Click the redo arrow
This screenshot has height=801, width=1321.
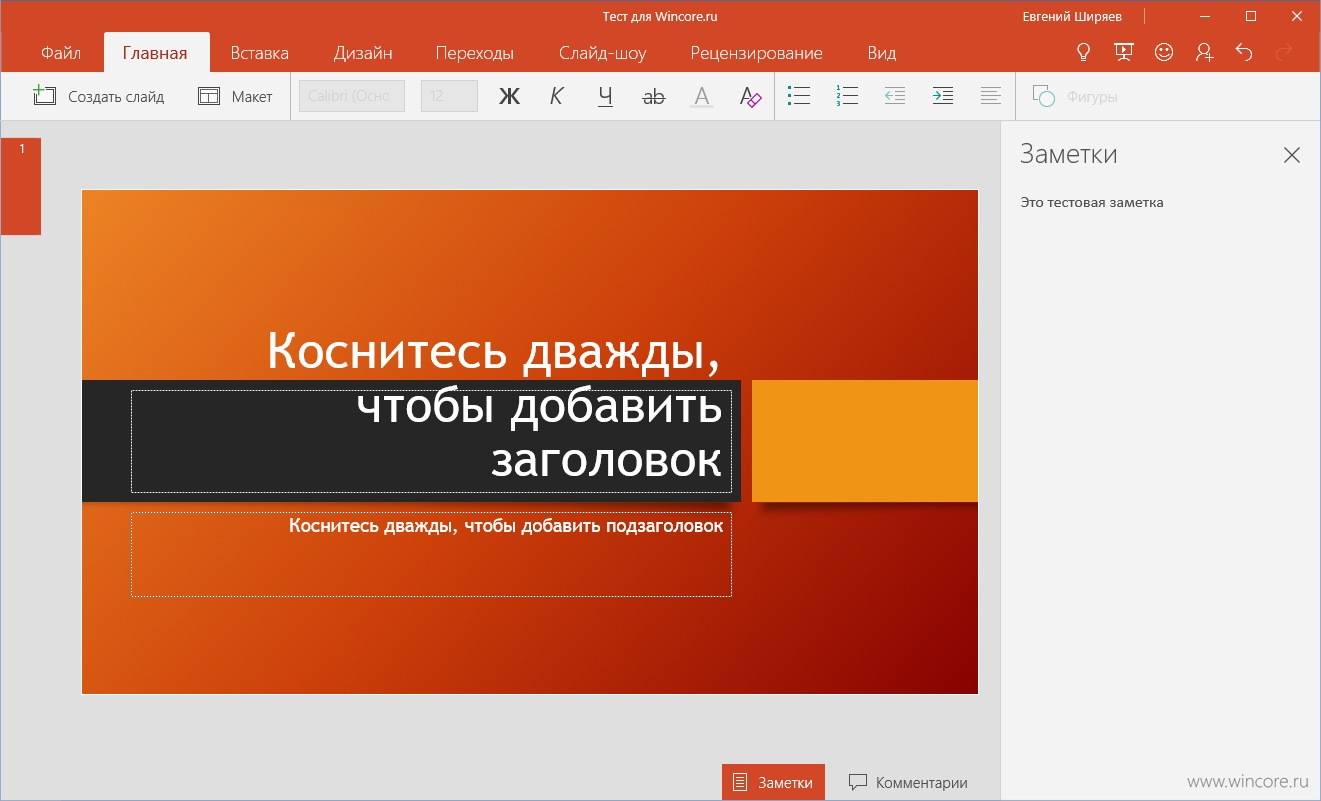(x=1284, y=52)
